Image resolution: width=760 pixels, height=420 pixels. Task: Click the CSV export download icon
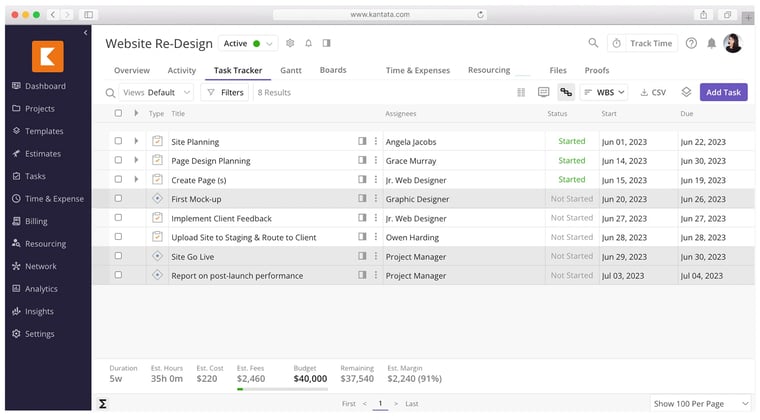(x=652, y=92)
